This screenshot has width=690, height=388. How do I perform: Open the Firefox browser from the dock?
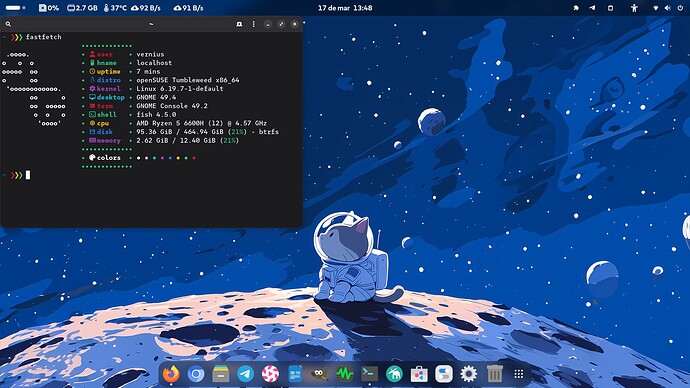171,374
